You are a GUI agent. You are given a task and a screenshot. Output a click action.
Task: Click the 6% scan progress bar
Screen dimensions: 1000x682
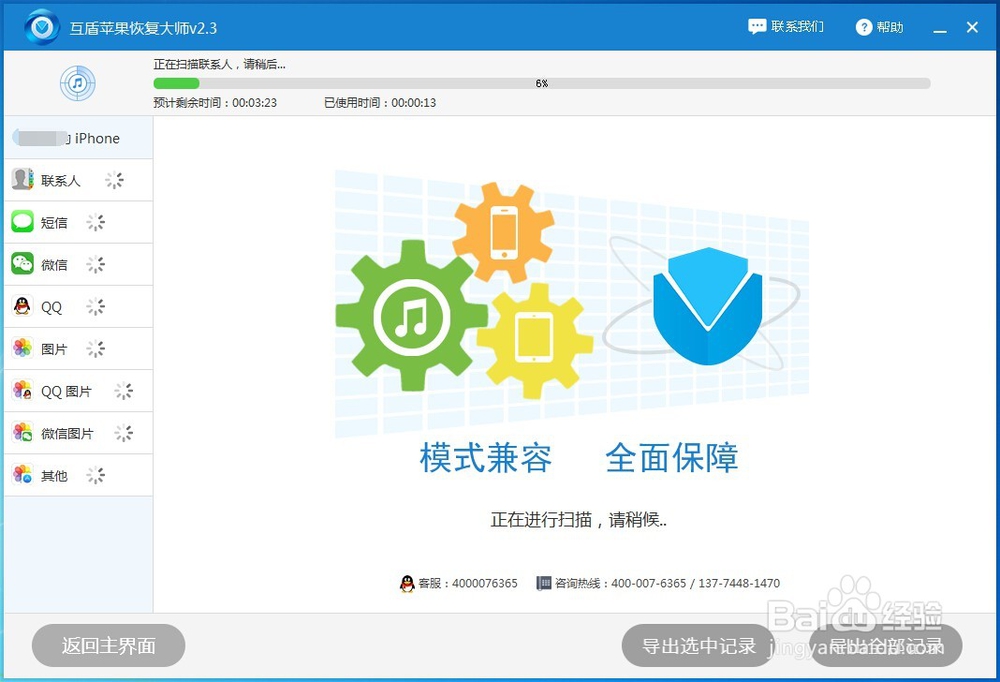tap(541, 84)
